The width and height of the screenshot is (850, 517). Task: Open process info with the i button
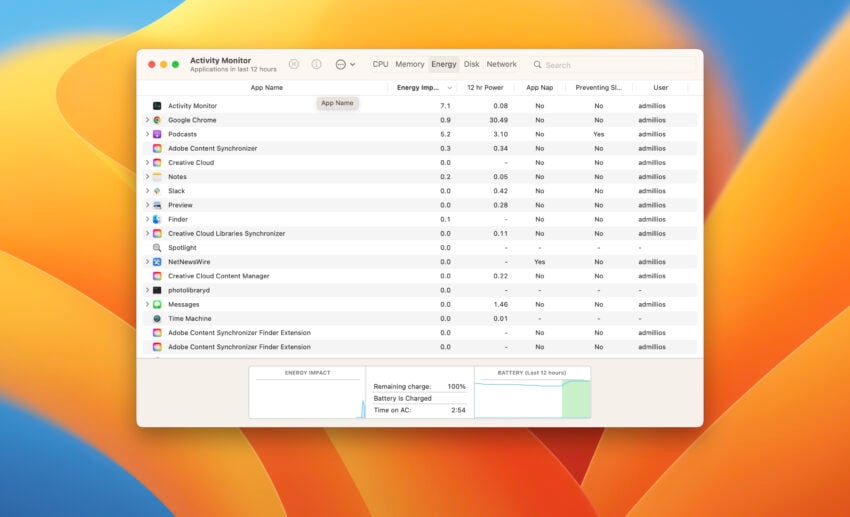pyautogui.click(x=316, y=64)
